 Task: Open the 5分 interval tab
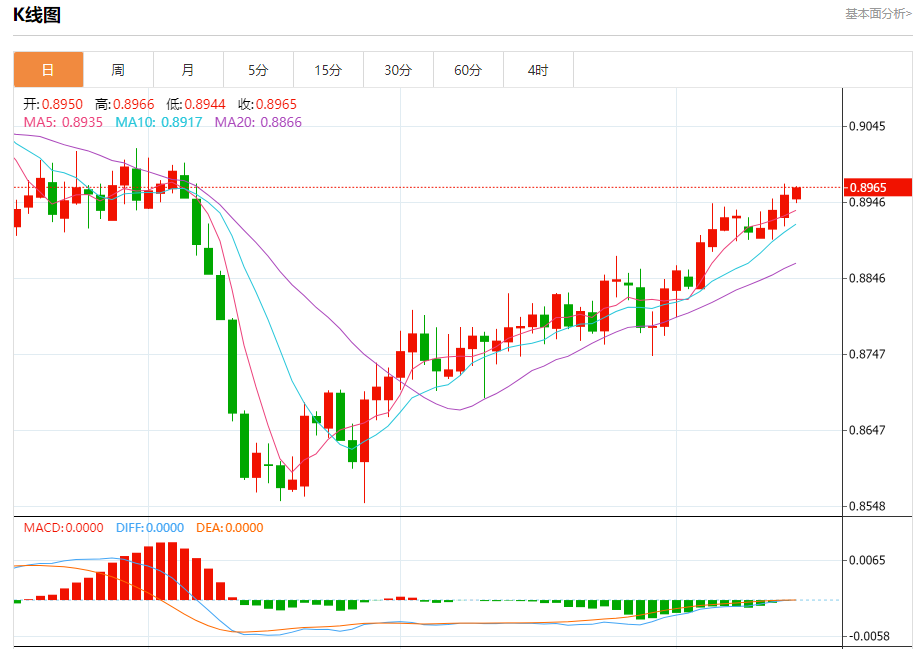coord(258,70)
